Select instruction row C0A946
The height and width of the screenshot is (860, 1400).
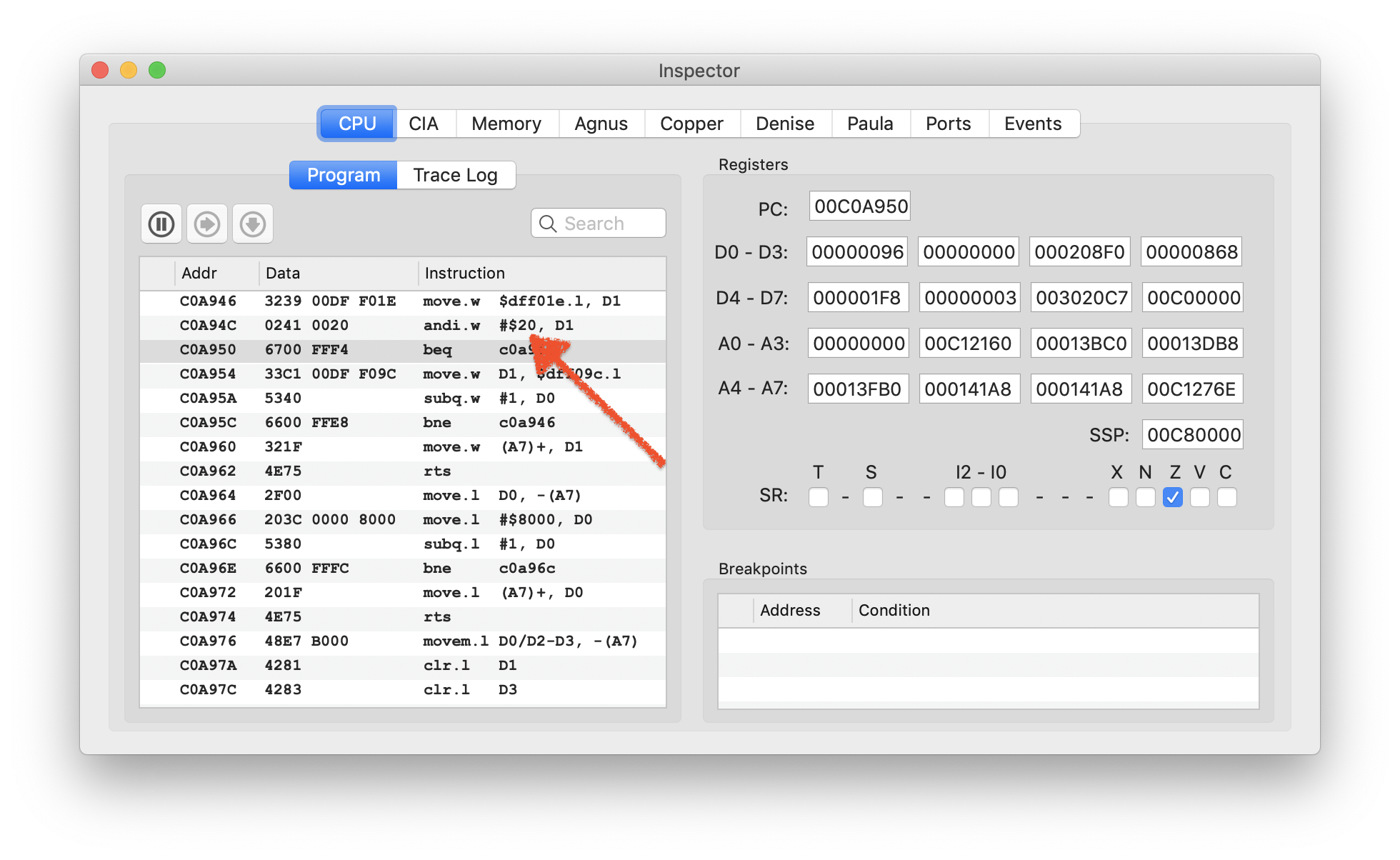tap(403, 301)
